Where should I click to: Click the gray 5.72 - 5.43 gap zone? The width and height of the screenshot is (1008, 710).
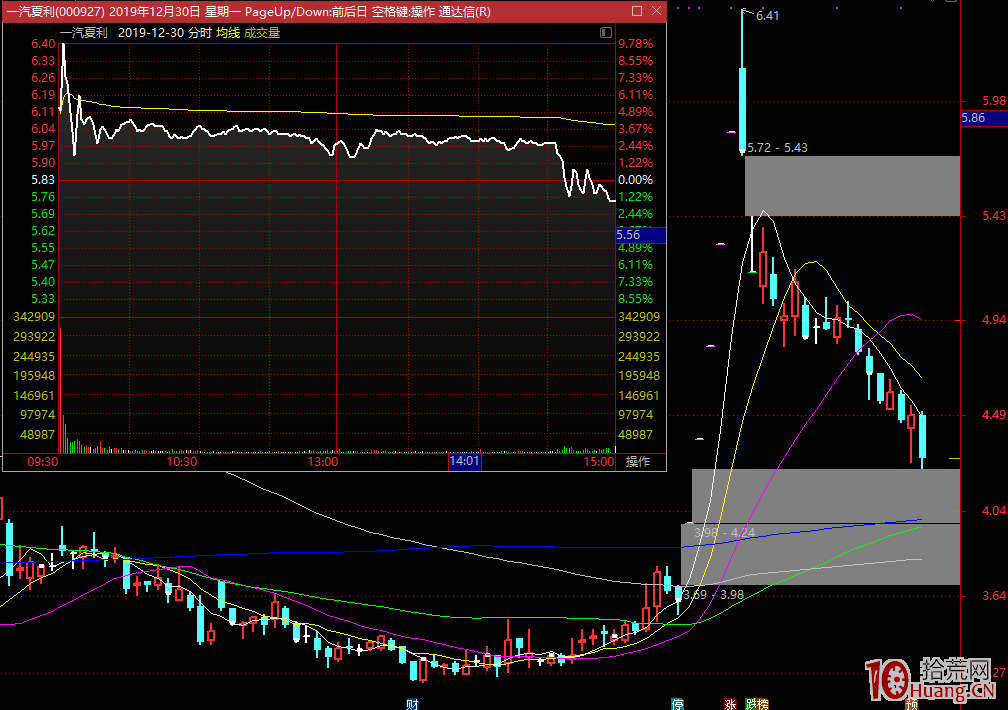pos(852,186)
